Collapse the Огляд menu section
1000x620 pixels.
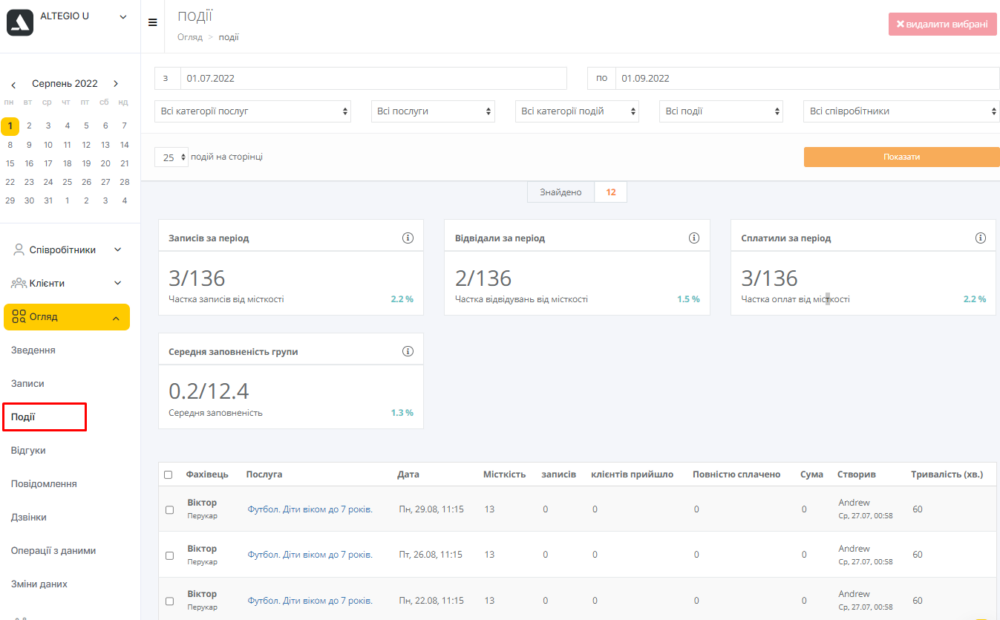[x=115, y=318]
